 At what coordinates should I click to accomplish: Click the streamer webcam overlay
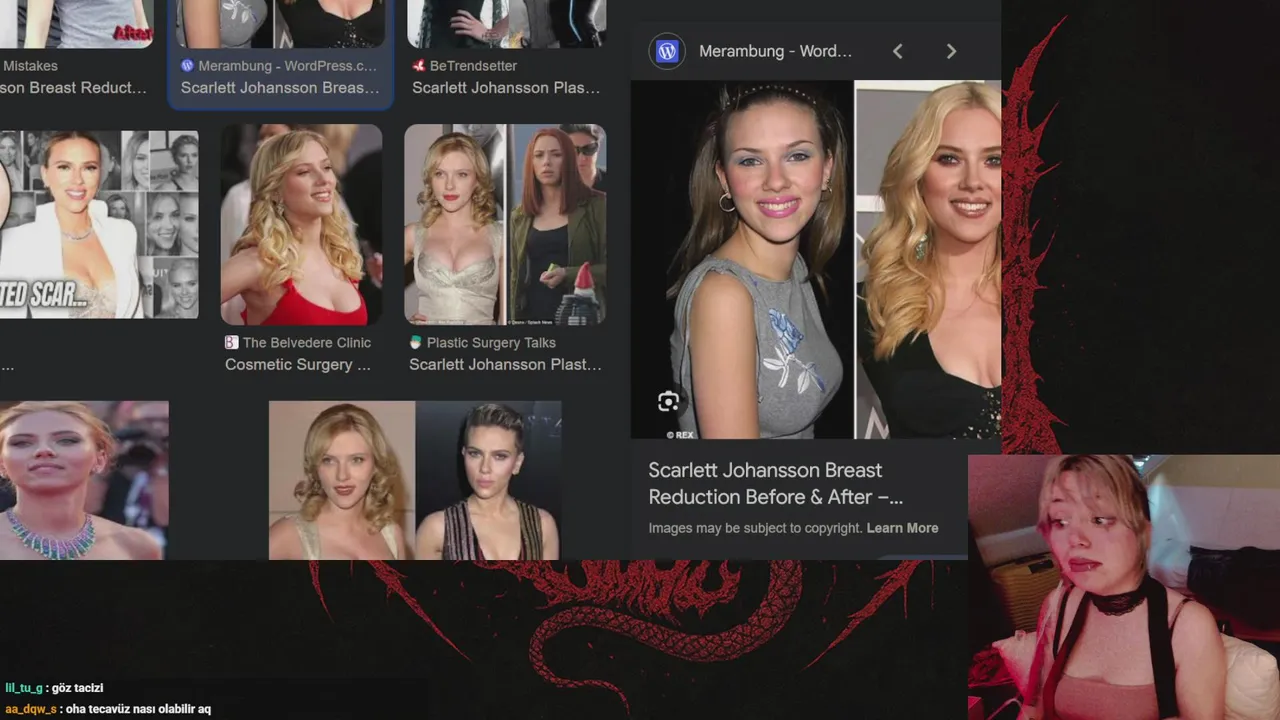[1124, 588]
